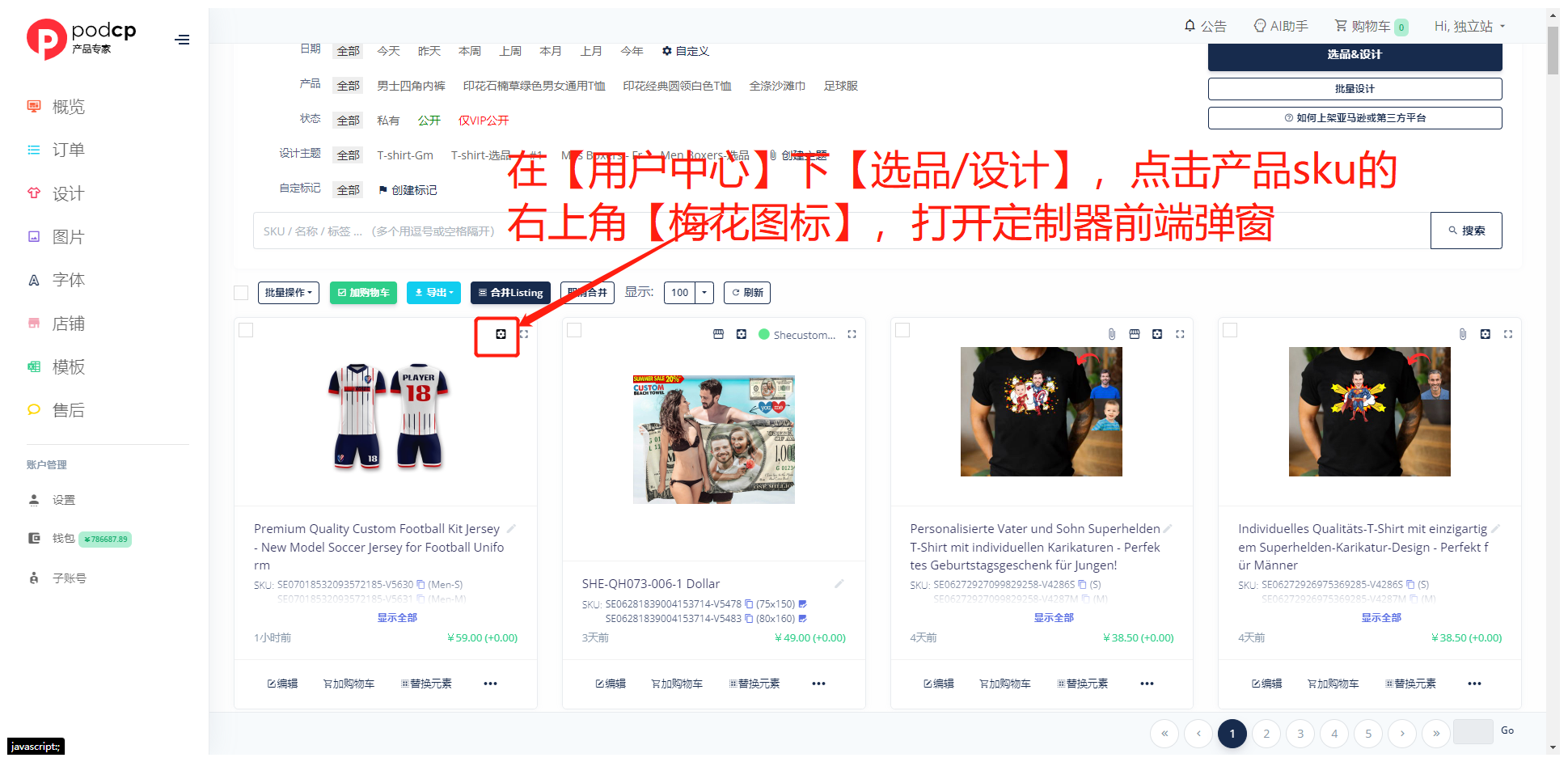
Task: Open 如何上架亚马逊或第三方平台 help
Action: click(x=1355, y=118)
